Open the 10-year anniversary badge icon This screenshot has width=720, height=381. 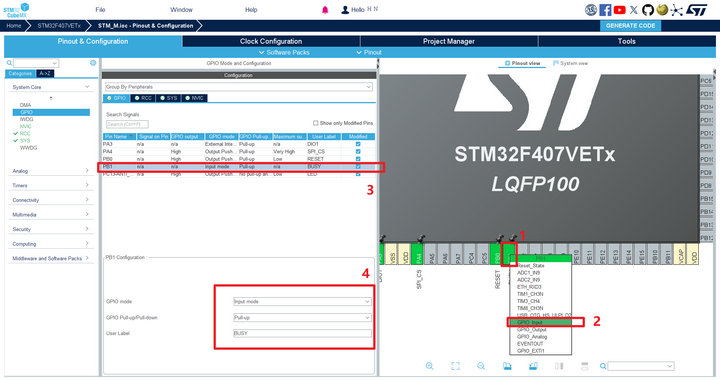pos(591,10)
